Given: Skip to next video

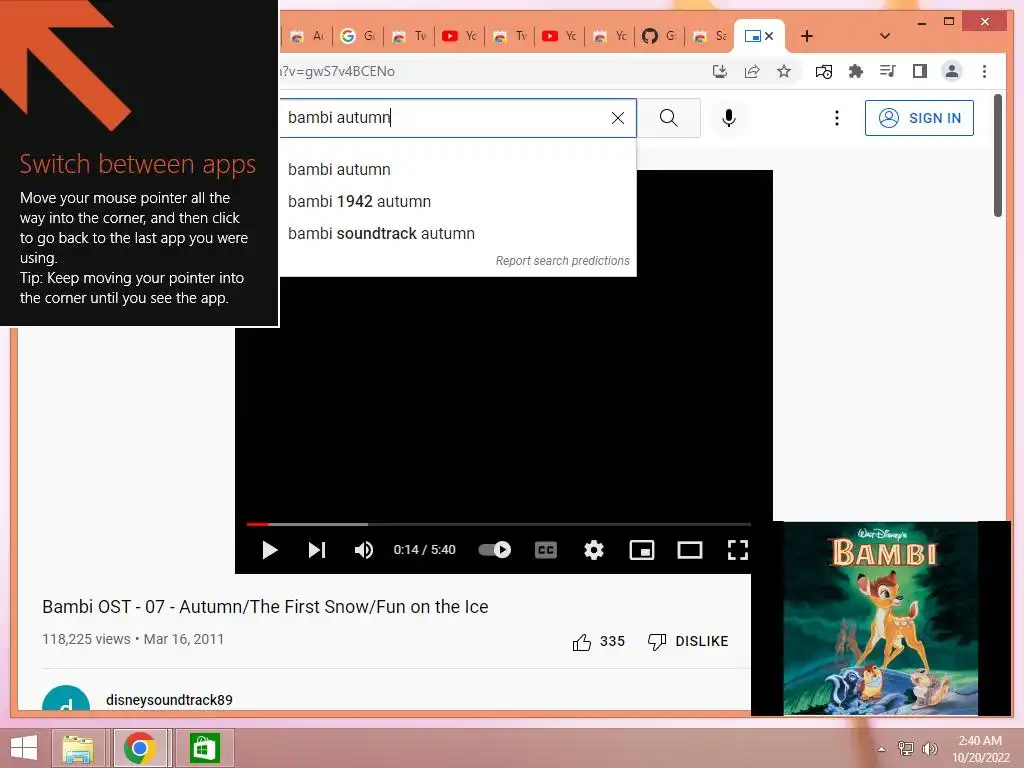Looking at the screenshot, I should click(317, 550).
